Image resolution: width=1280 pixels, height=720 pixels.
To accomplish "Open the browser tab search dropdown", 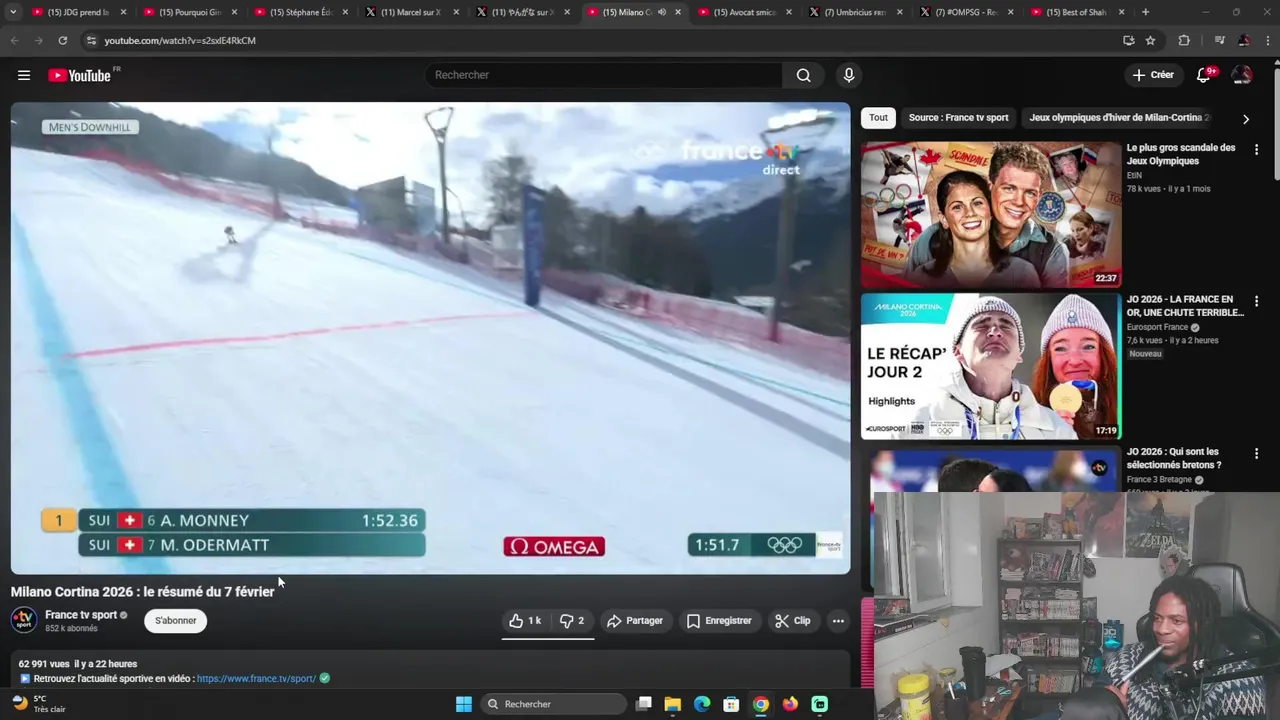I will pyautogui.click(x=13, y=12).
